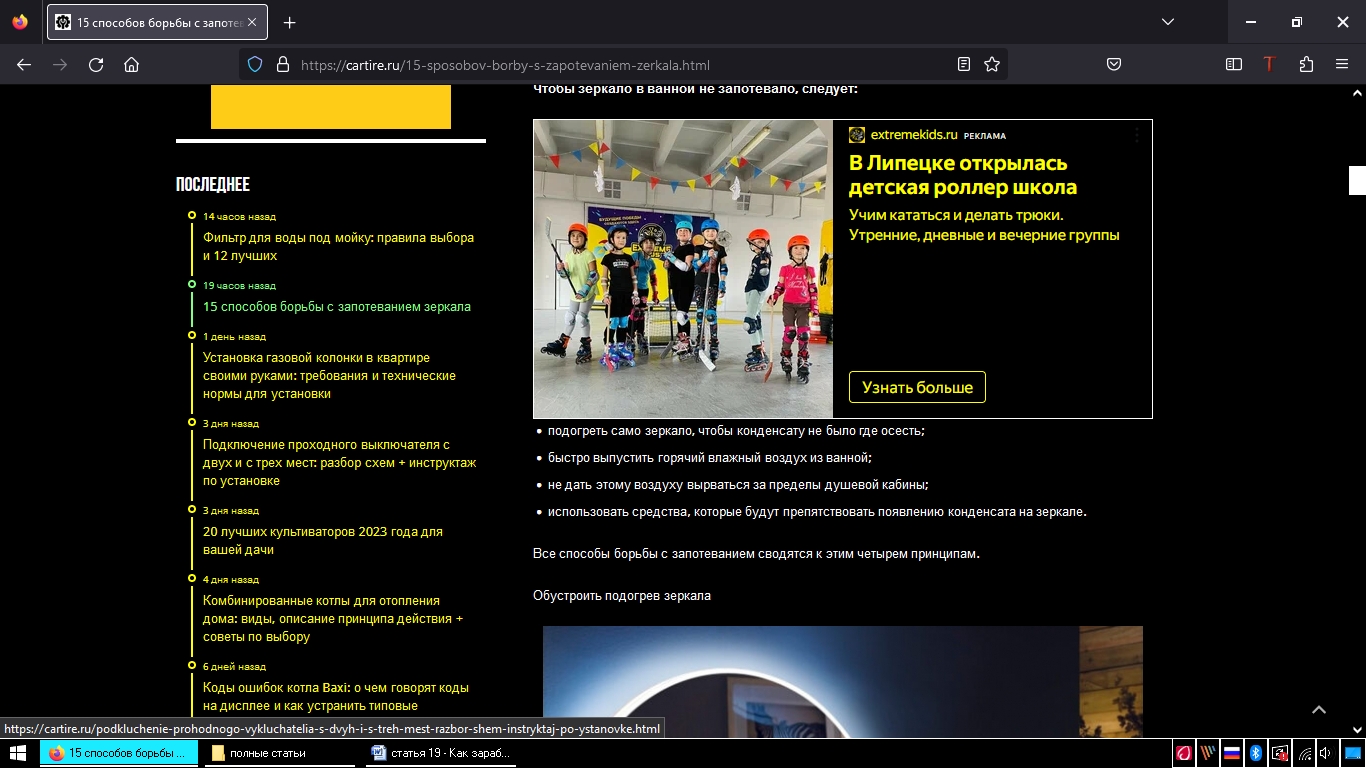Image resolution: width=1366 pixels, height=768 pixels.
Task: Open the sync error tray icon
Action: click(x=1280, y=753)
